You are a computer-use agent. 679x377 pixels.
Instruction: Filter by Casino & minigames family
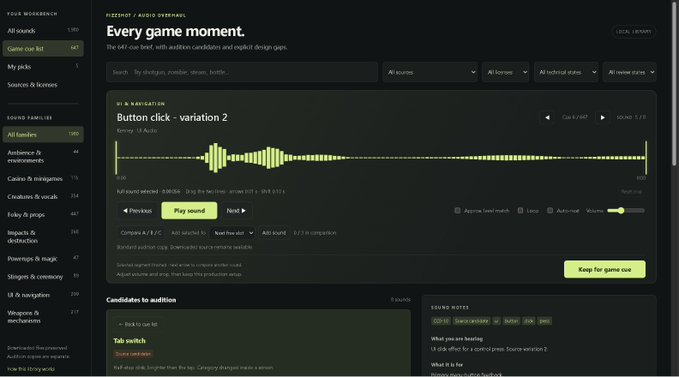[43, 179]
